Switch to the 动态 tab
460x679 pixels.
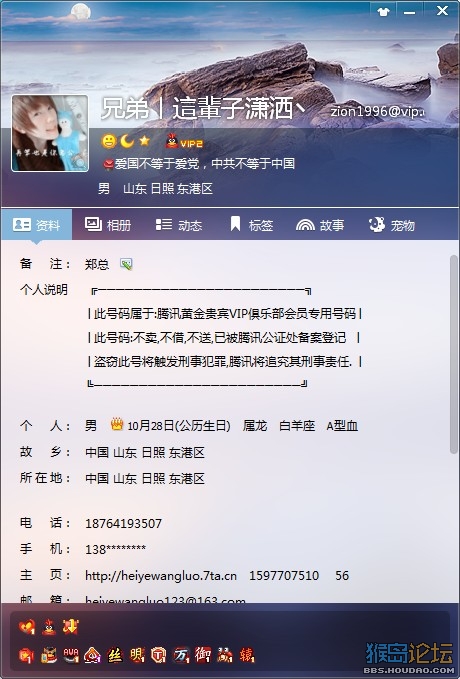pos(179,225)
